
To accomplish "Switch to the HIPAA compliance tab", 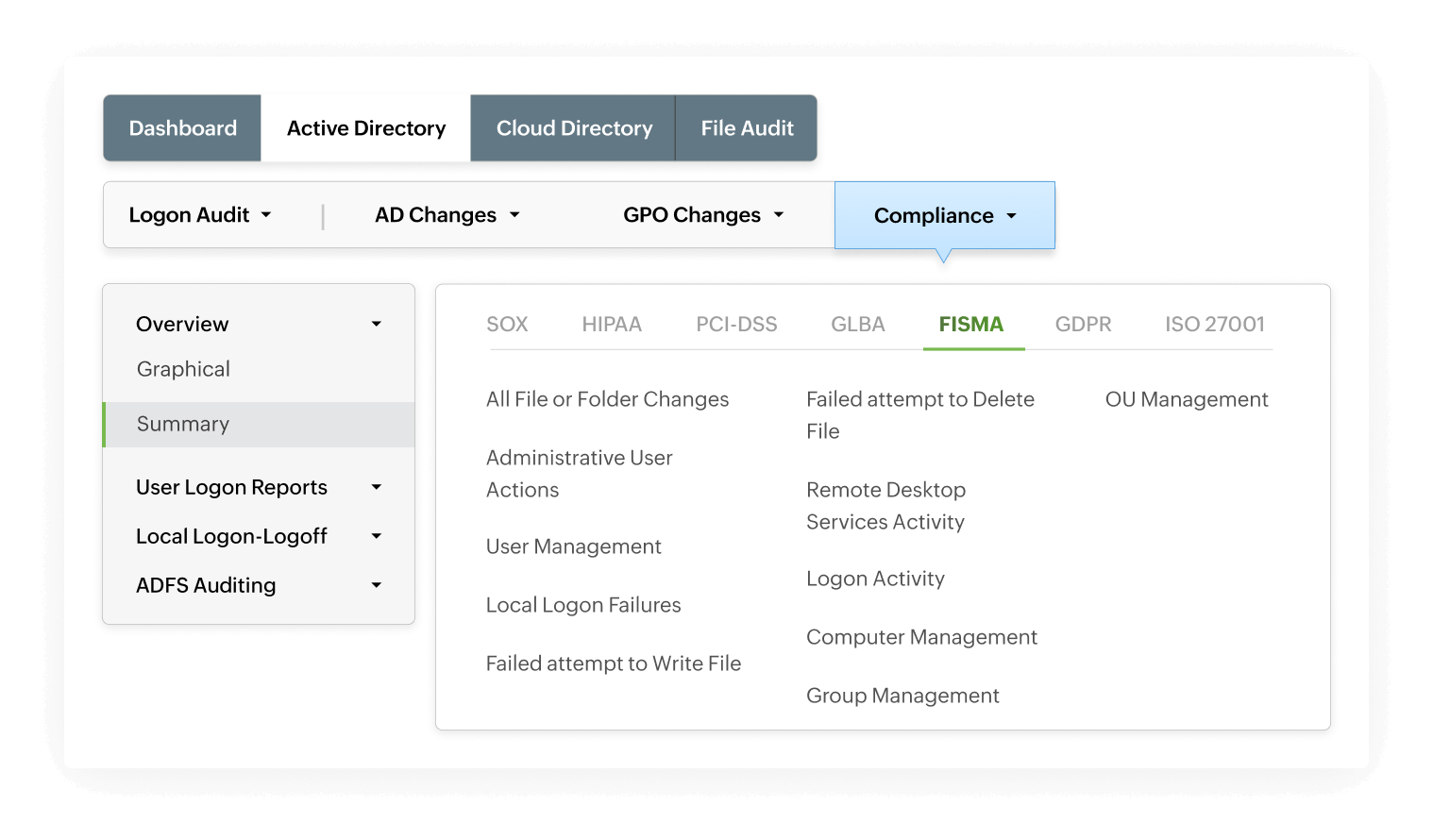I will (x=612, y=324).
